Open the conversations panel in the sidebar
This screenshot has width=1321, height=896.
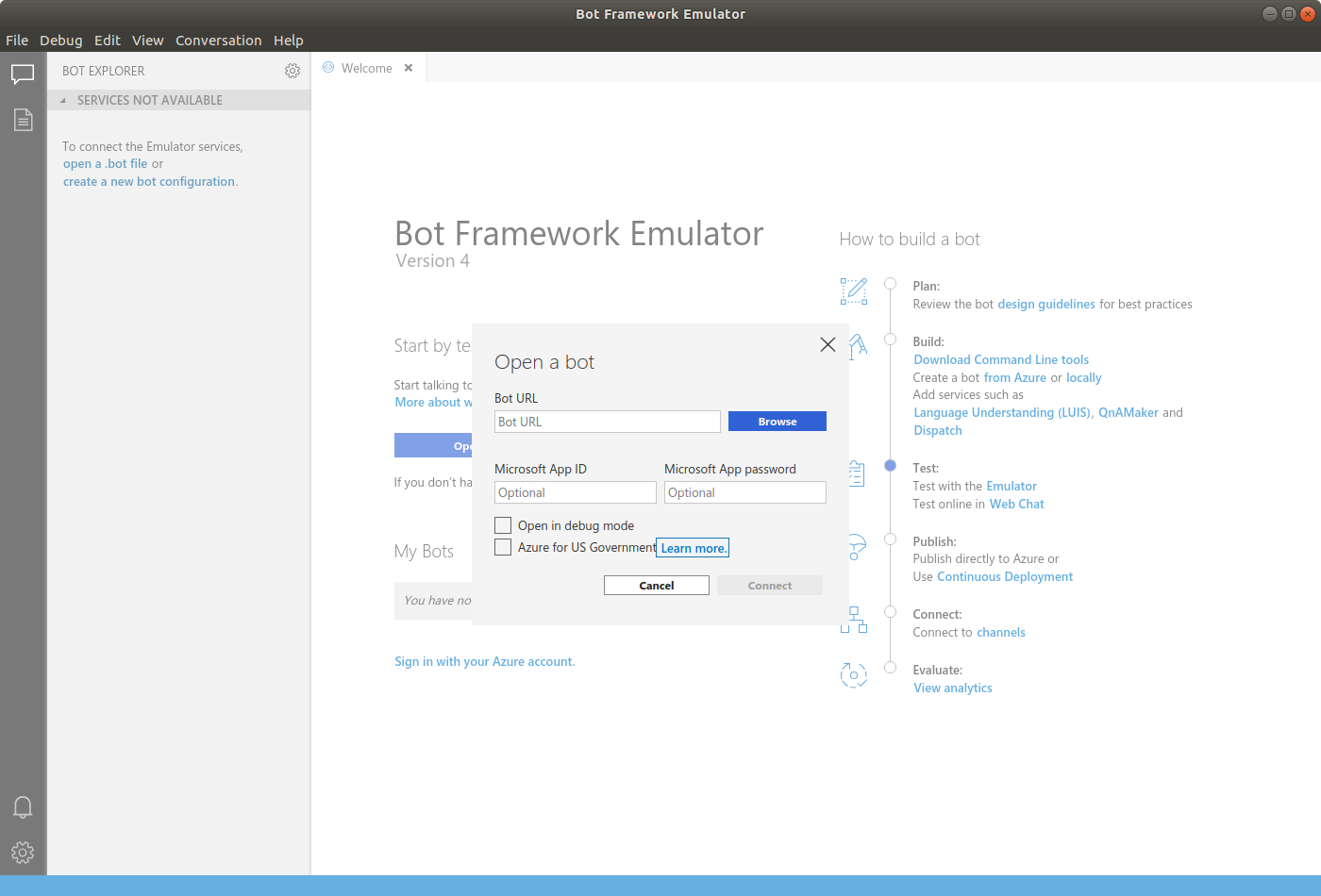[23, 74]
